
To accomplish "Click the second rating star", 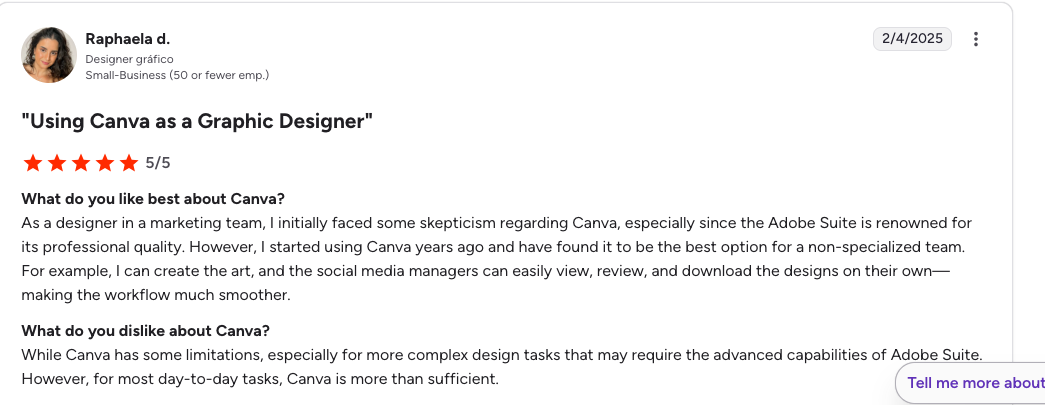I will click(x=56, y=163).
